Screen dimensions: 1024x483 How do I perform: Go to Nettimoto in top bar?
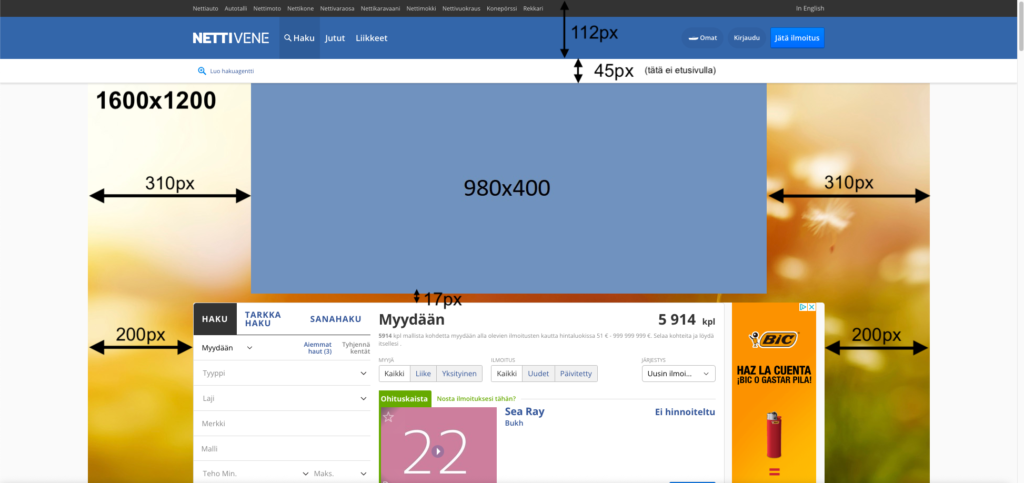point(267,8)
